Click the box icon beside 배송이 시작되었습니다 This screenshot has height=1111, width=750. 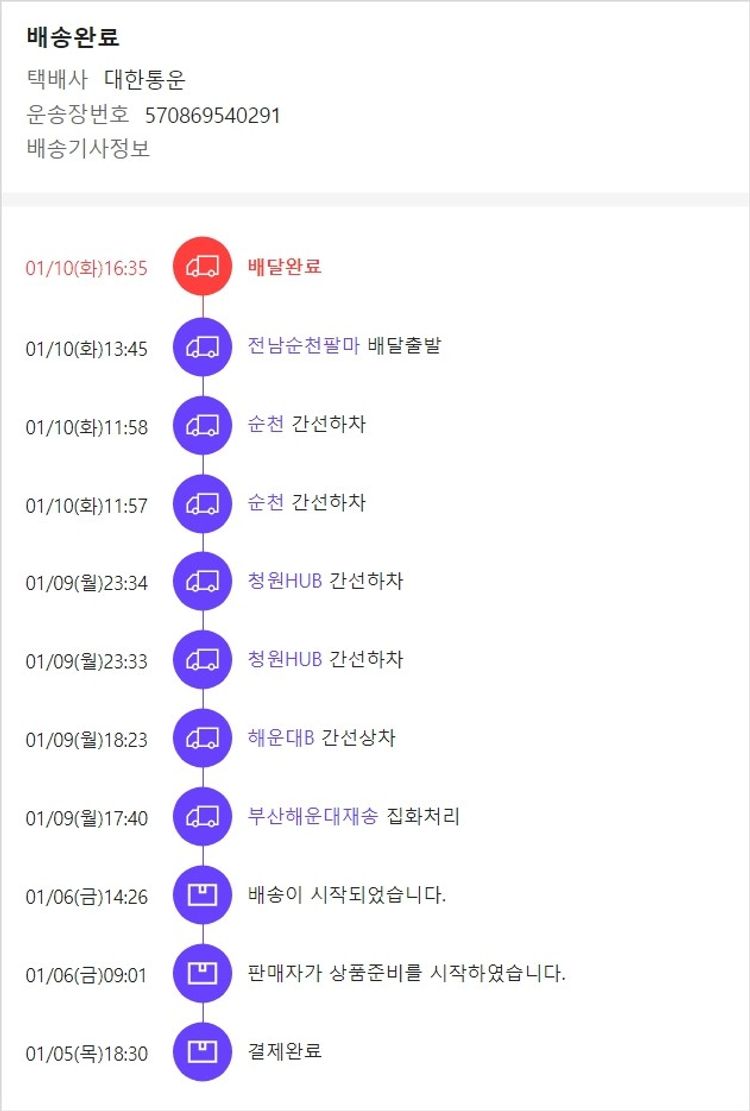(203, 895)
